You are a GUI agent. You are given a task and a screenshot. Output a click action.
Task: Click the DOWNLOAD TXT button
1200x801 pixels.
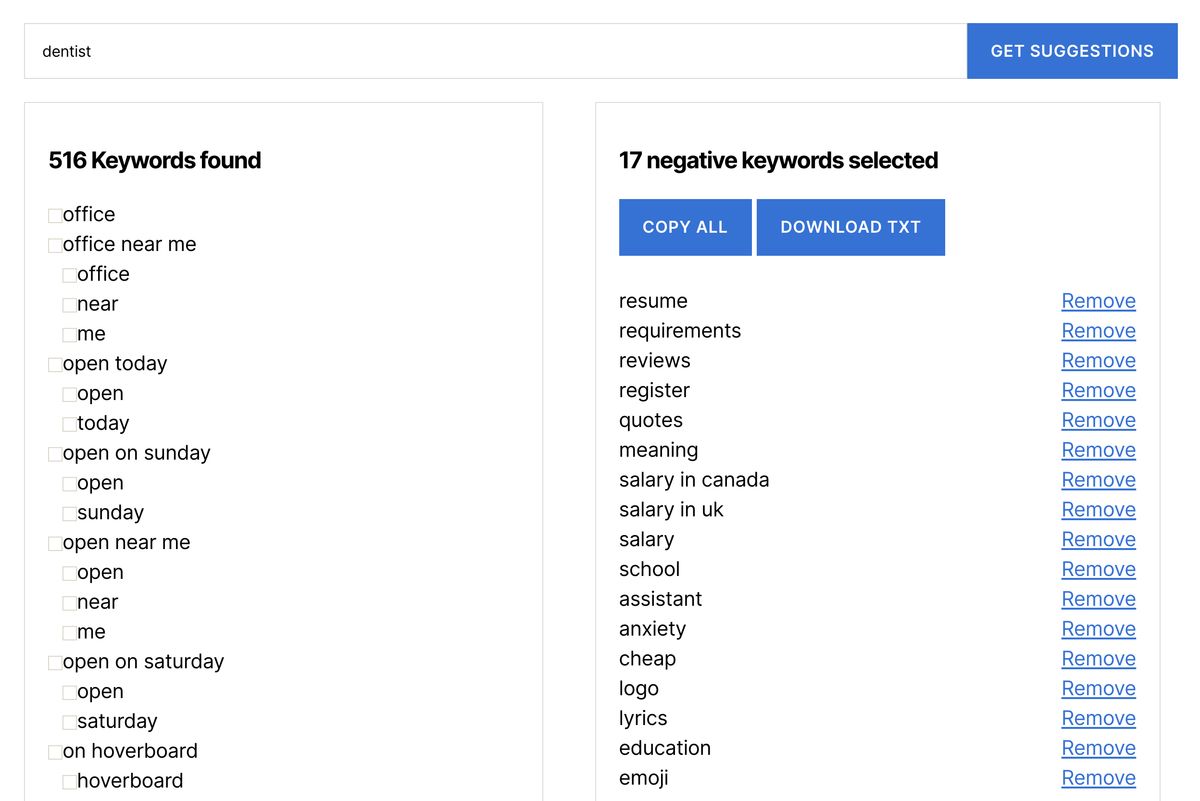tap(851, 227)
